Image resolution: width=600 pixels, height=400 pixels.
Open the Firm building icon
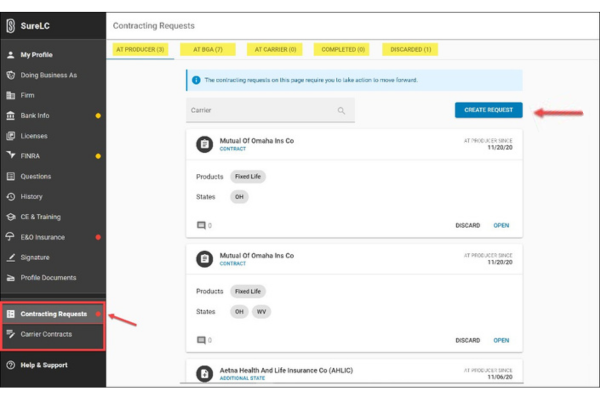(11, 95)
